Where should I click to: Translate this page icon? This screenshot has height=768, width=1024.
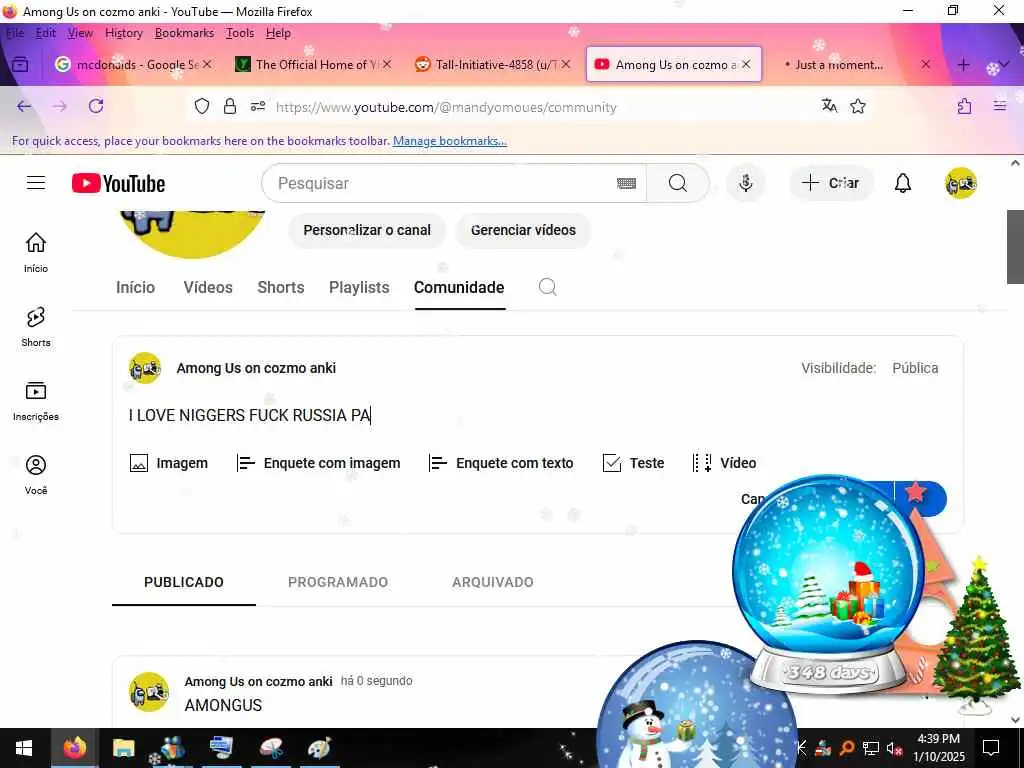(829, 106)
